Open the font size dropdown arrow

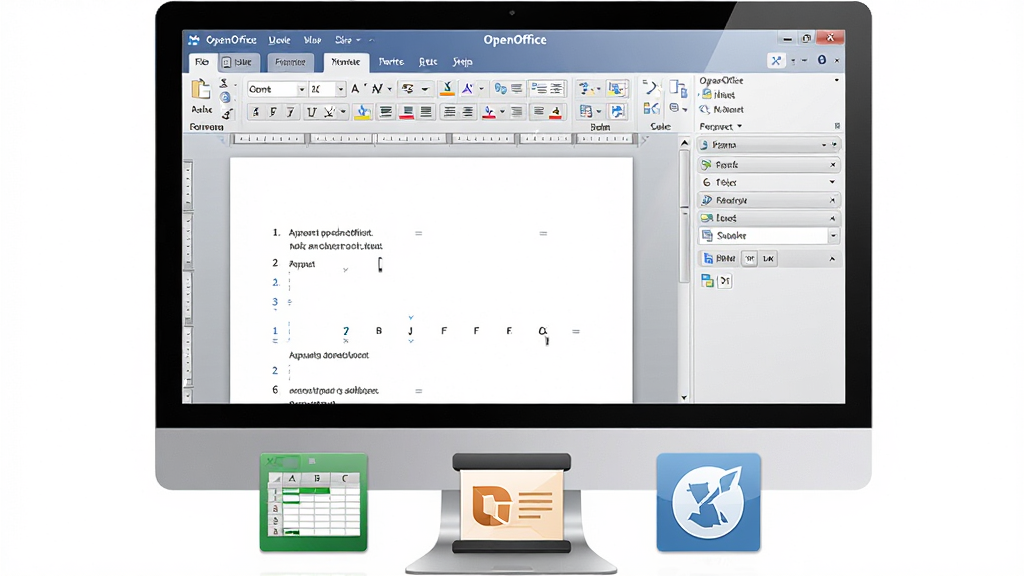[x=340, y=89]
